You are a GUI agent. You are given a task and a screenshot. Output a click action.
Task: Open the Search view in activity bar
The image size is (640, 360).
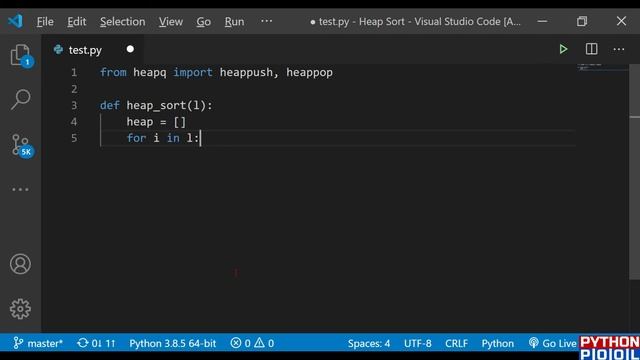point(20,100)
